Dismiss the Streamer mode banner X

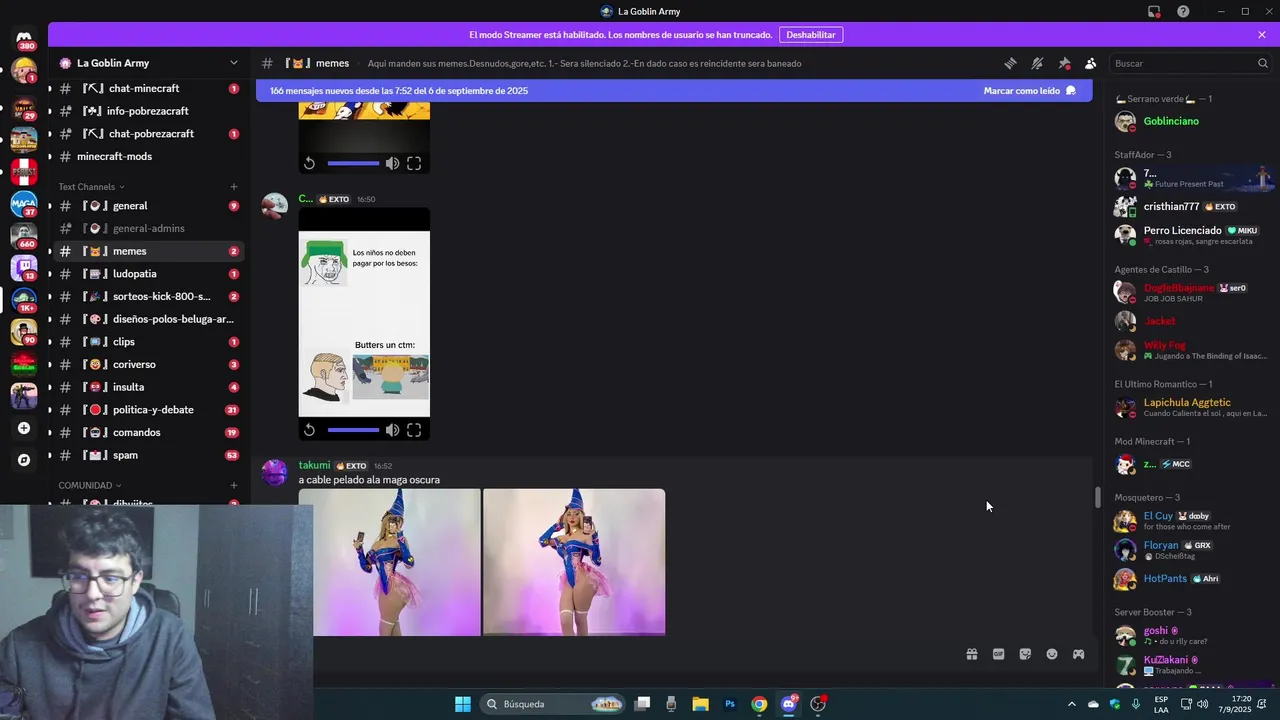click(1262, 34)
